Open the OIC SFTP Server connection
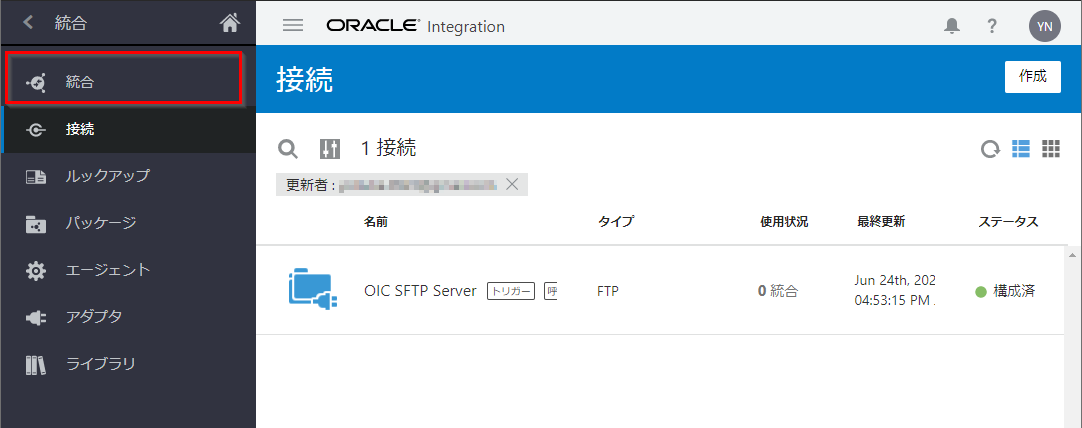This screenshot has width=1082, height=428. coord(420,291)
